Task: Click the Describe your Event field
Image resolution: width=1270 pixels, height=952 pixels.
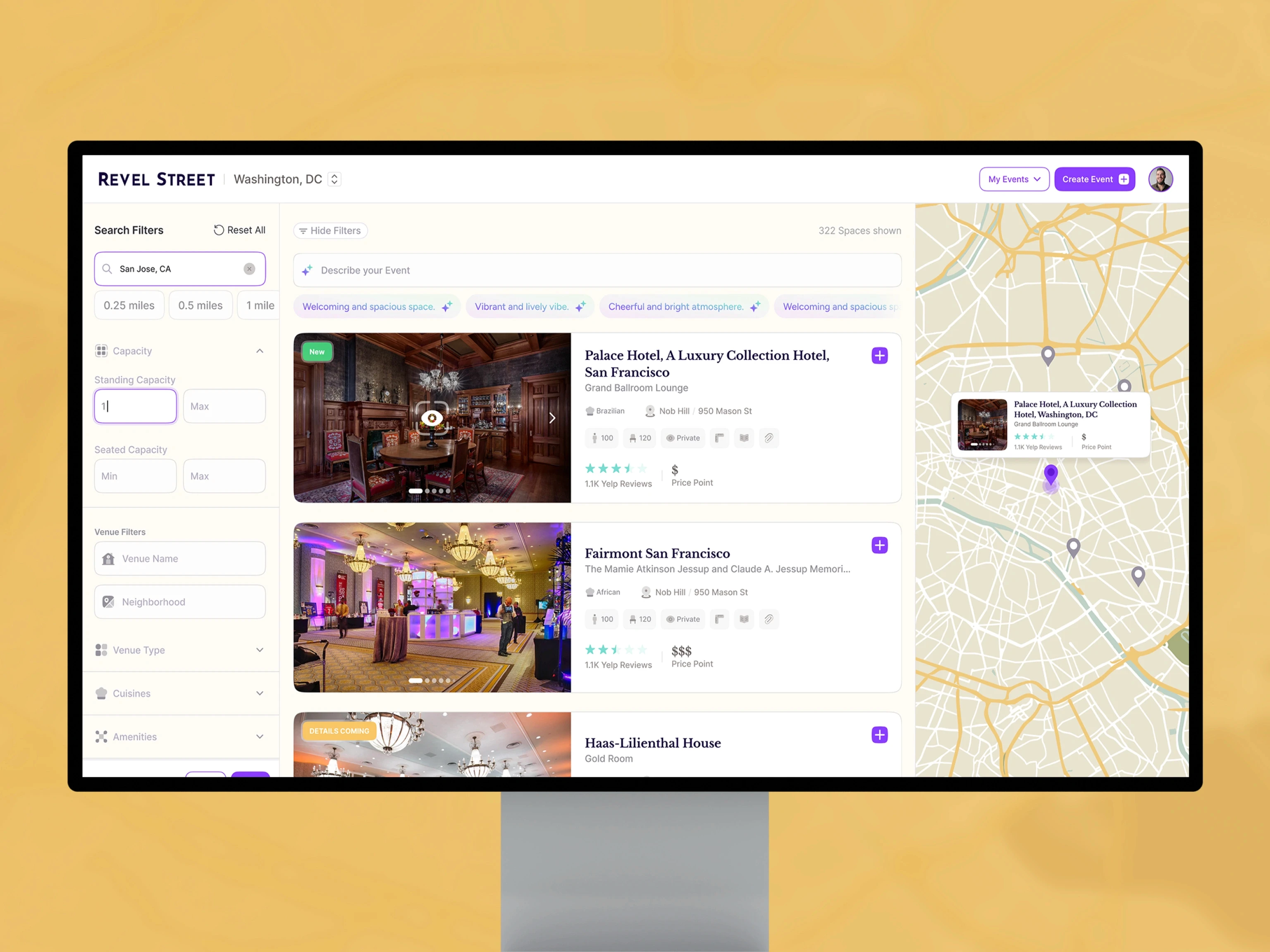Action: 597,270
